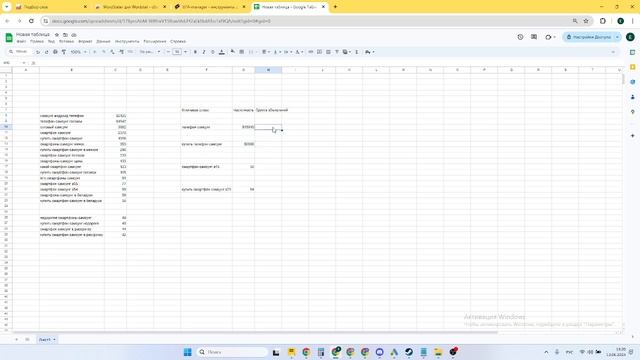Apply percent format to cell
640x360 pixels.
pyautogui.click(x=104, y=52)
